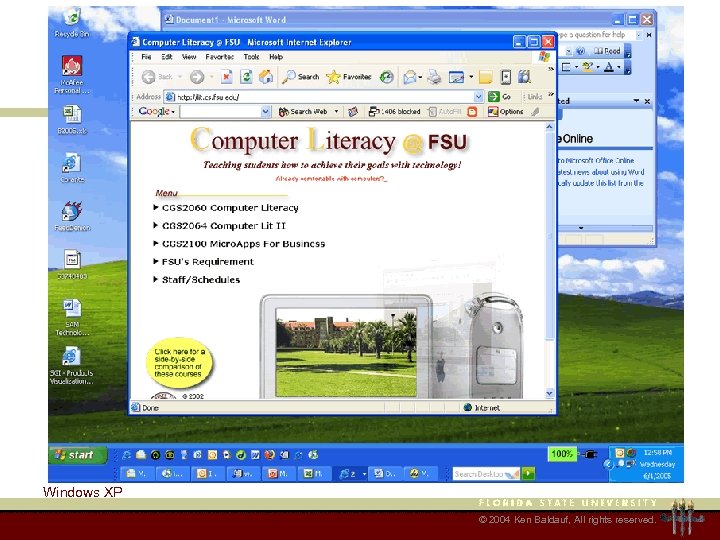The height and width of the screenshot is (540, 720).
Task: Open the B2005.xls desktop file icon
Action: tap(72, 120)
